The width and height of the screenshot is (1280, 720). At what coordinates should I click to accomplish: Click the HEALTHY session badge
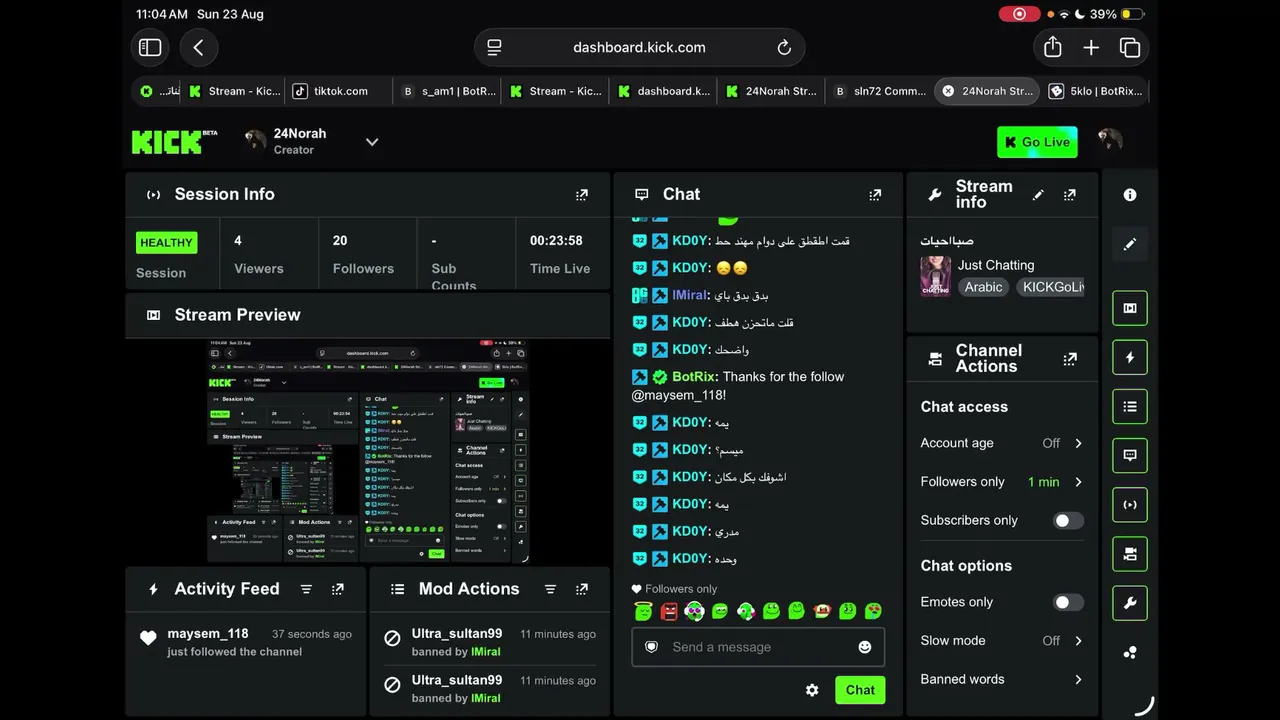[166, 242]
